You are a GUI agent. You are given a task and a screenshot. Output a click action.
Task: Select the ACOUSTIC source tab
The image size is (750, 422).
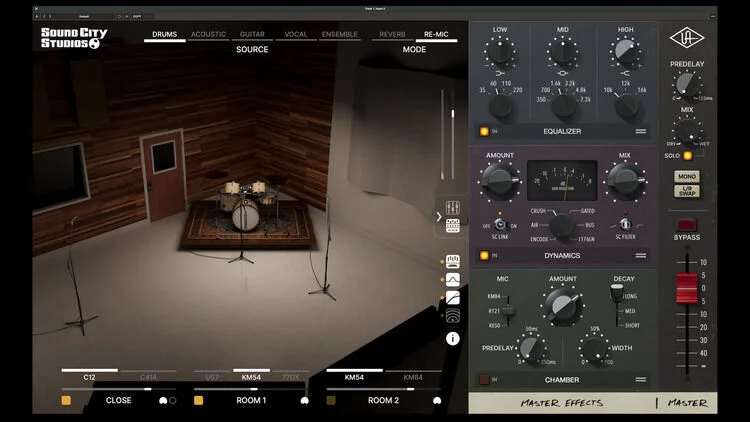208,35
